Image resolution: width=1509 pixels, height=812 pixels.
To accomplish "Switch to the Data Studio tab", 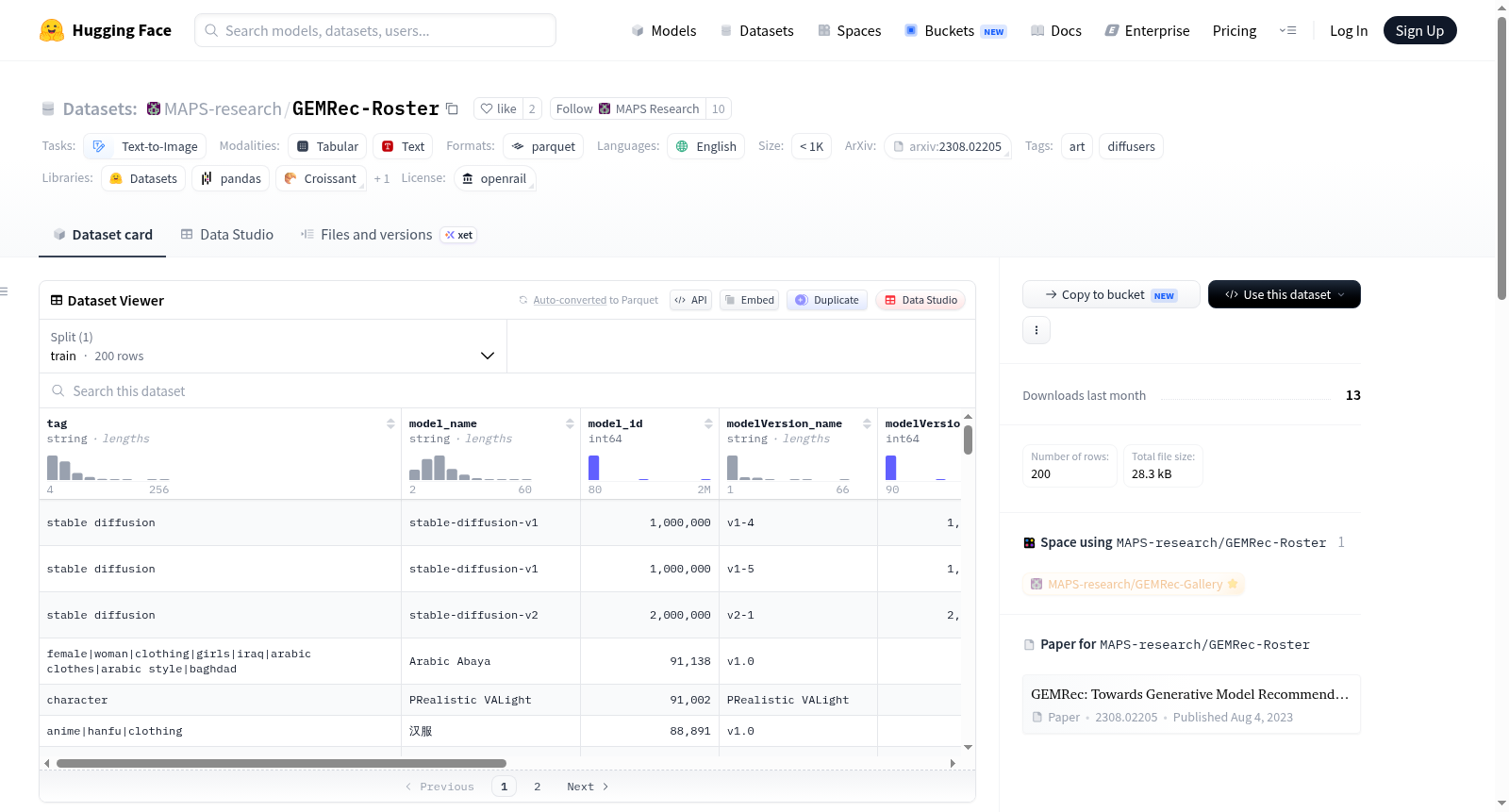I will (227, 235).
